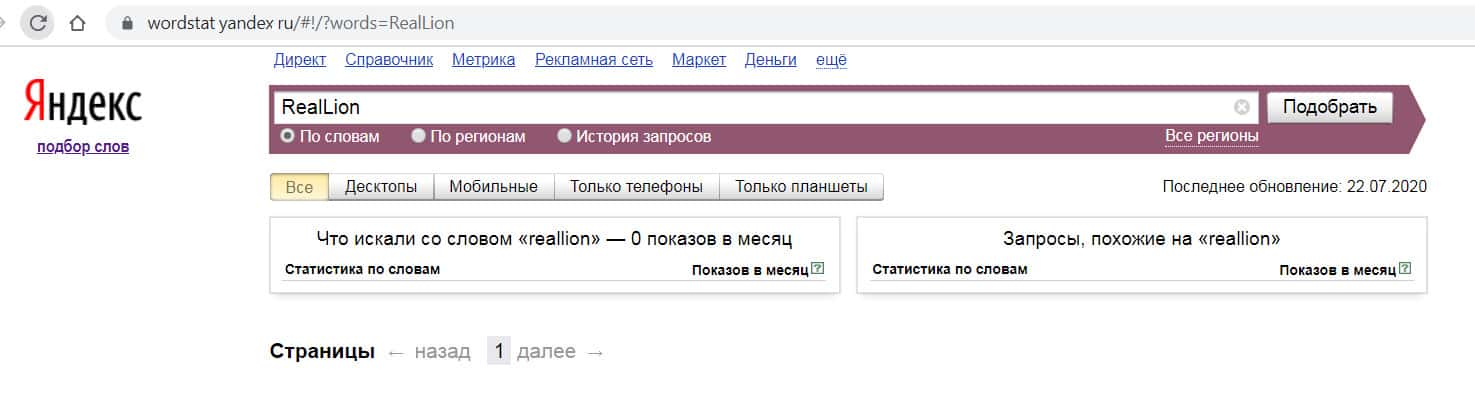Switch to the "Мобильные" tab
The height and width of the screenshot is (402, 1475).
click(x=493, y=187)
